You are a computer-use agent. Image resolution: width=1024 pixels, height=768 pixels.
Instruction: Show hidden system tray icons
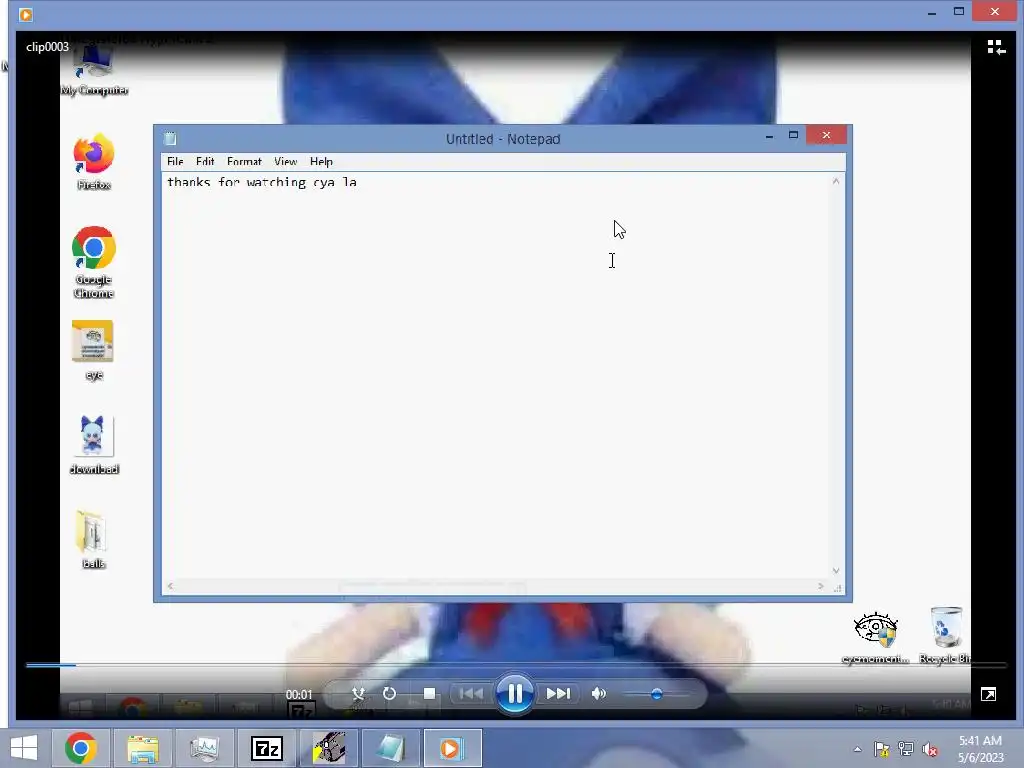(x=857, y=749)
